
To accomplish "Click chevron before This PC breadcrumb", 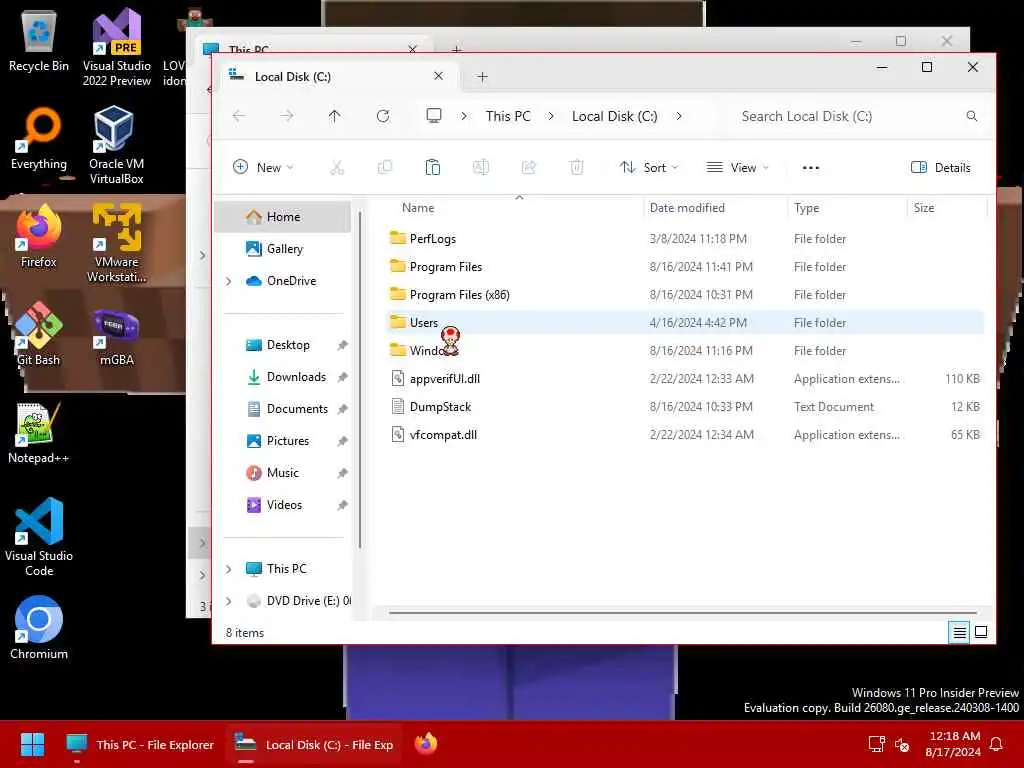I will (464, 116).
